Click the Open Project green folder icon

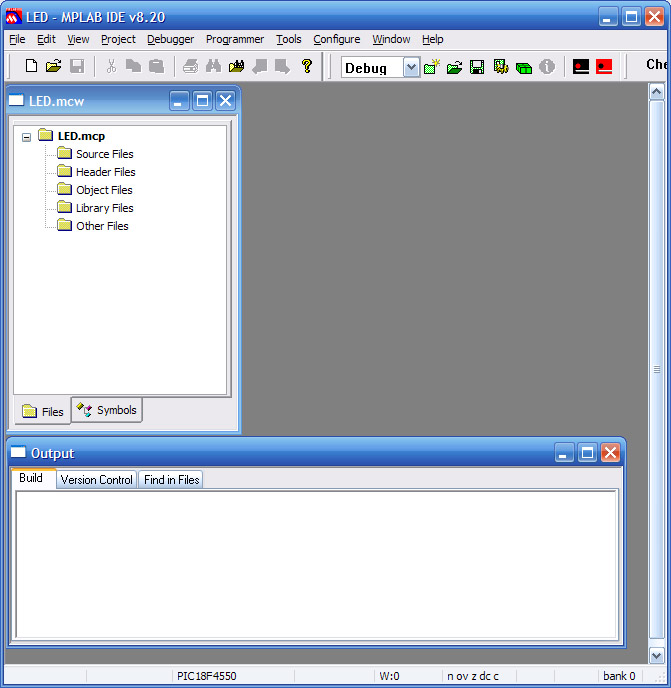454,67
